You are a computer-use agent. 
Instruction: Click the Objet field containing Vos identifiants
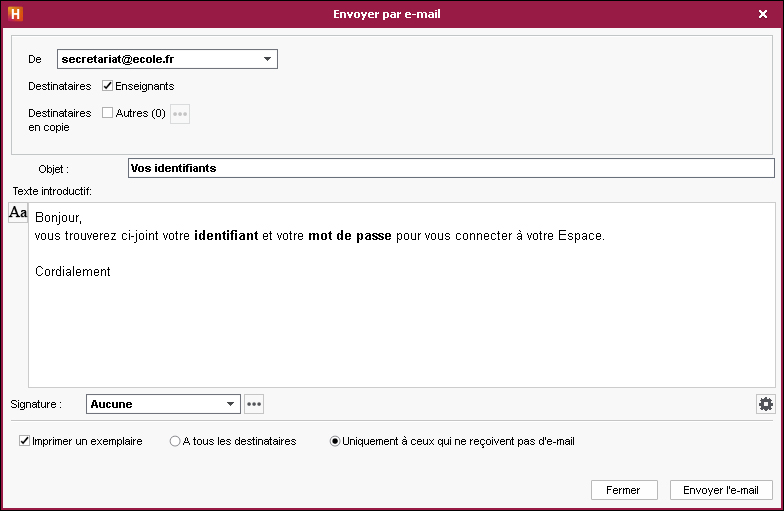[451, 168]
